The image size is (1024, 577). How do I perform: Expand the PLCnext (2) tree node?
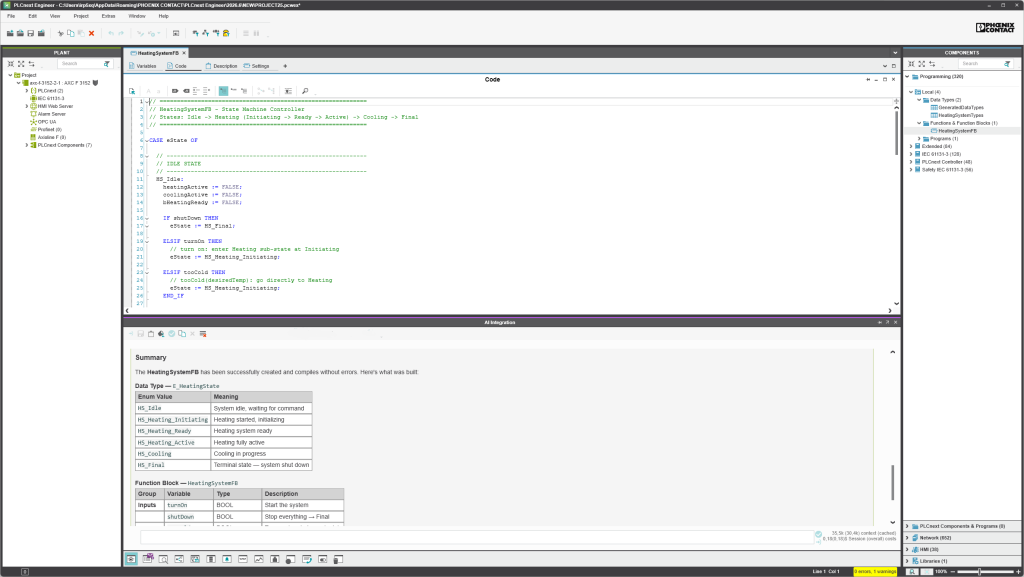[x=27, y=91]
